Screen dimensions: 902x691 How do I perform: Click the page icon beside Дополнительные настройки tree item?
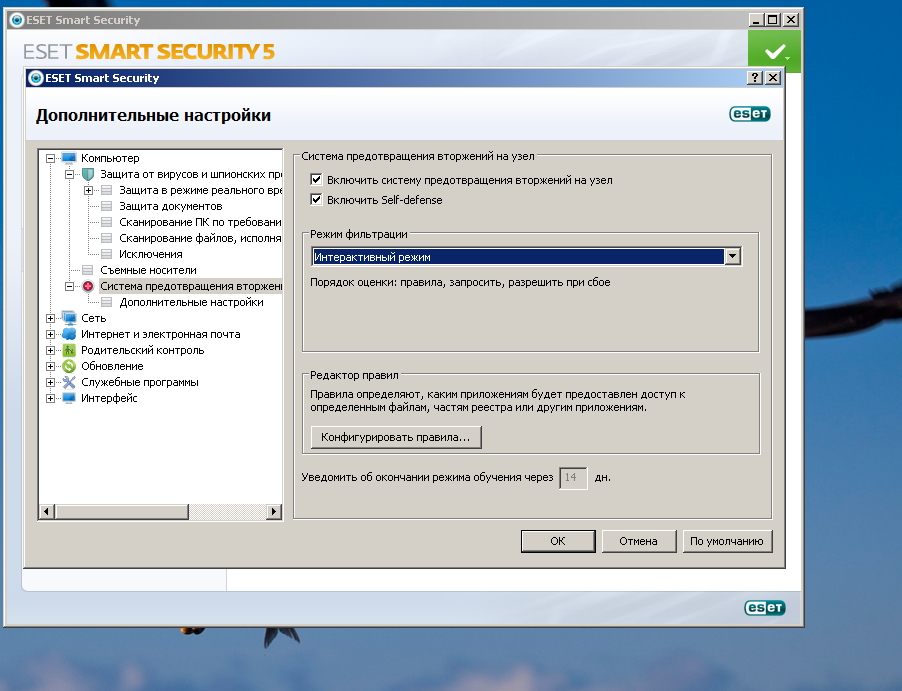[106, 302]
